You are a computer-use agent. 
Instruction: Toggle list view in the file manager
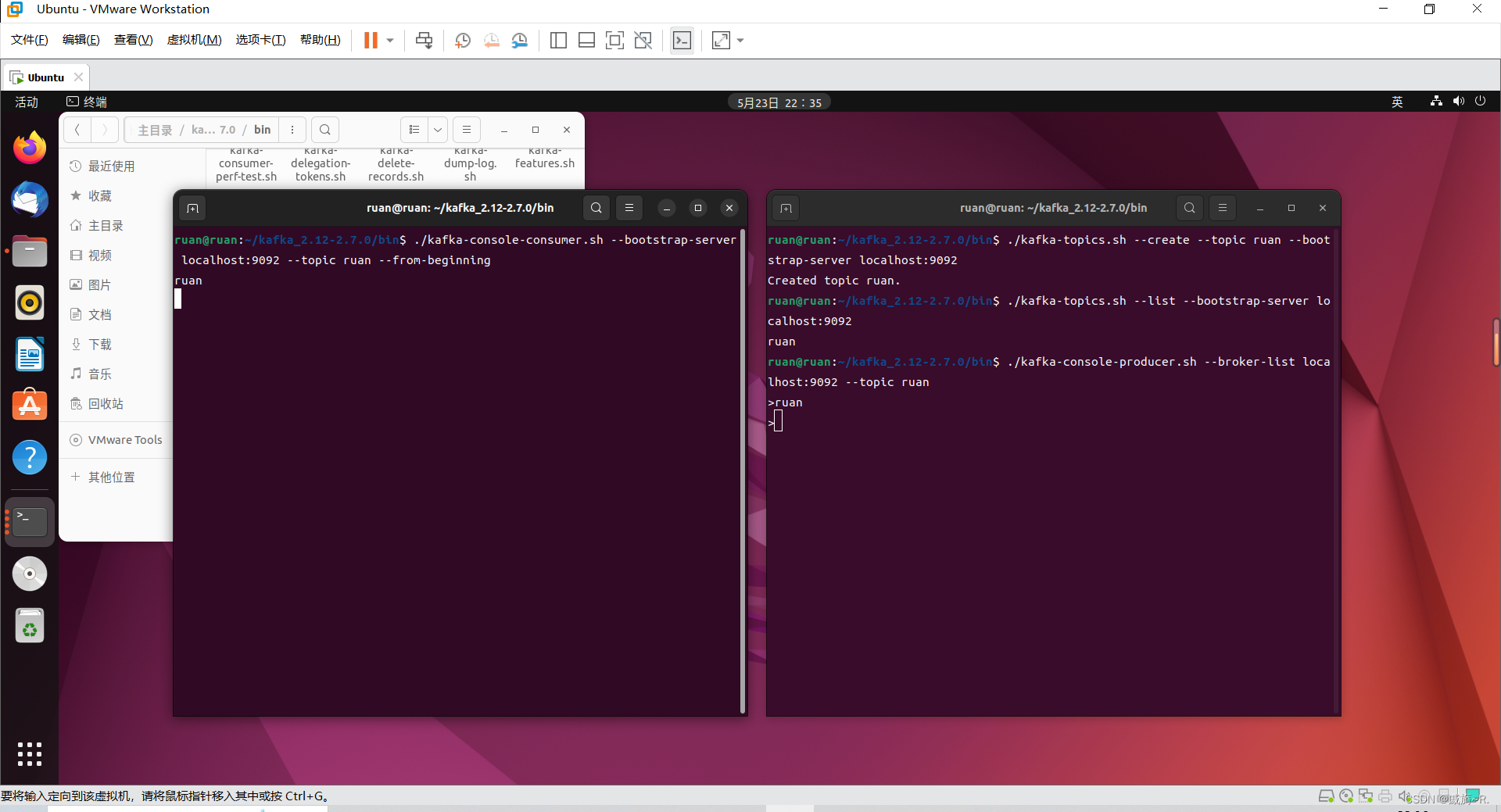[x=414, y=130]
